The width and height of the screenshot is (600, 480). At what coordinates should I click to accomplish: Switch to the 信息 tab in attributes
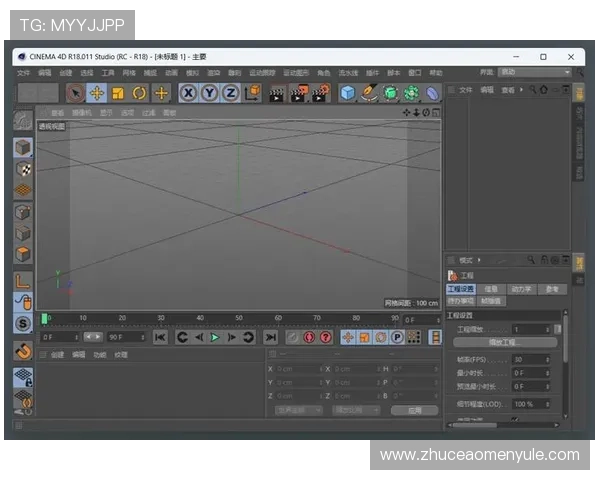point(491,289)
